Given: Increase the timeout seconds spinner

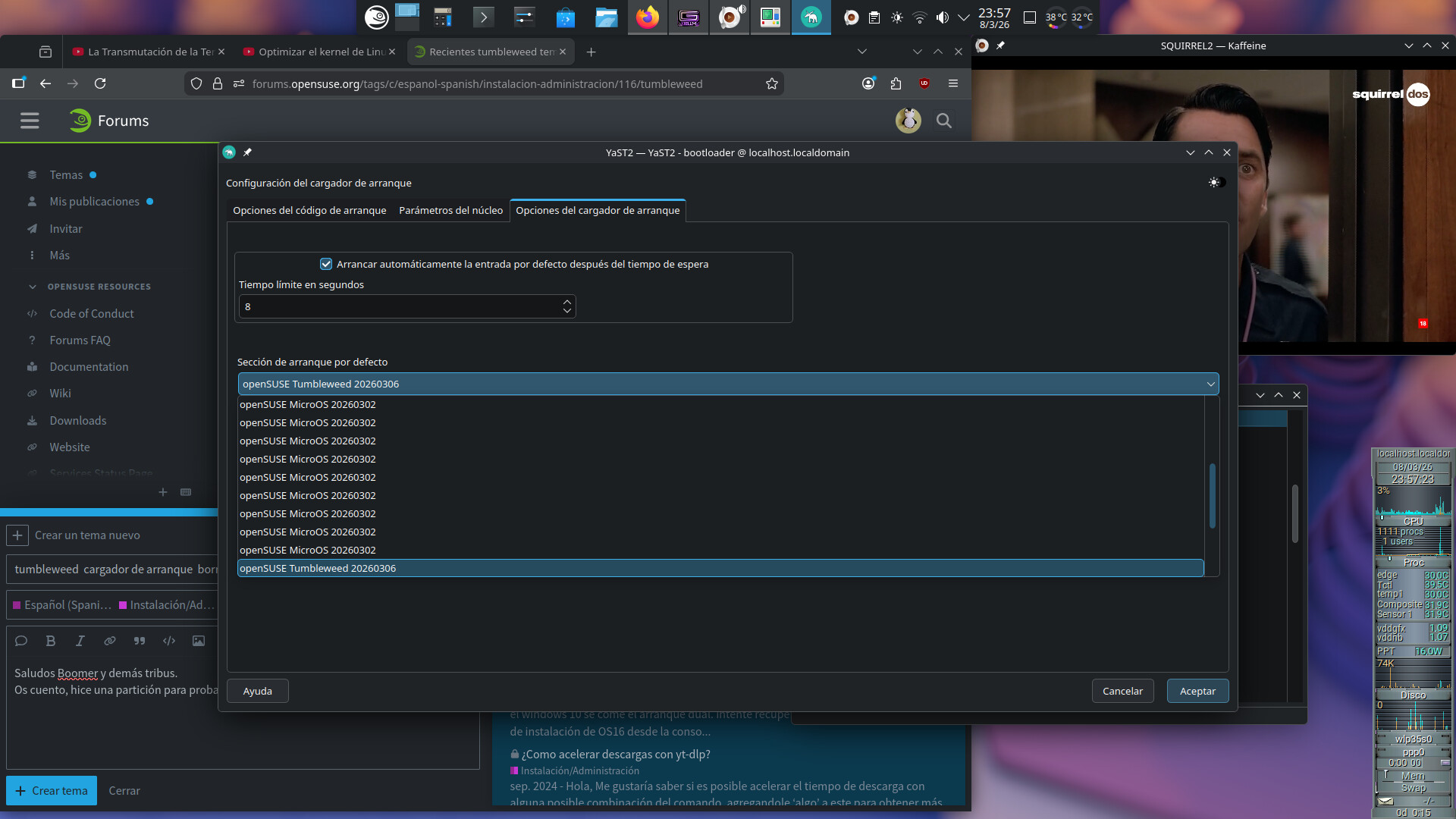Looking at the screenshot, I should pos(567,302).
